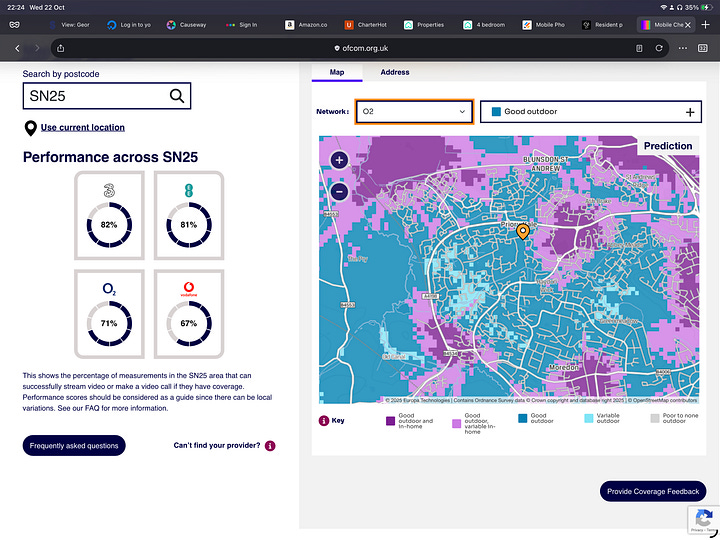Switch to the Amazon.co browser tab
This screenshot has height=540, width=720.
point(306,25)
